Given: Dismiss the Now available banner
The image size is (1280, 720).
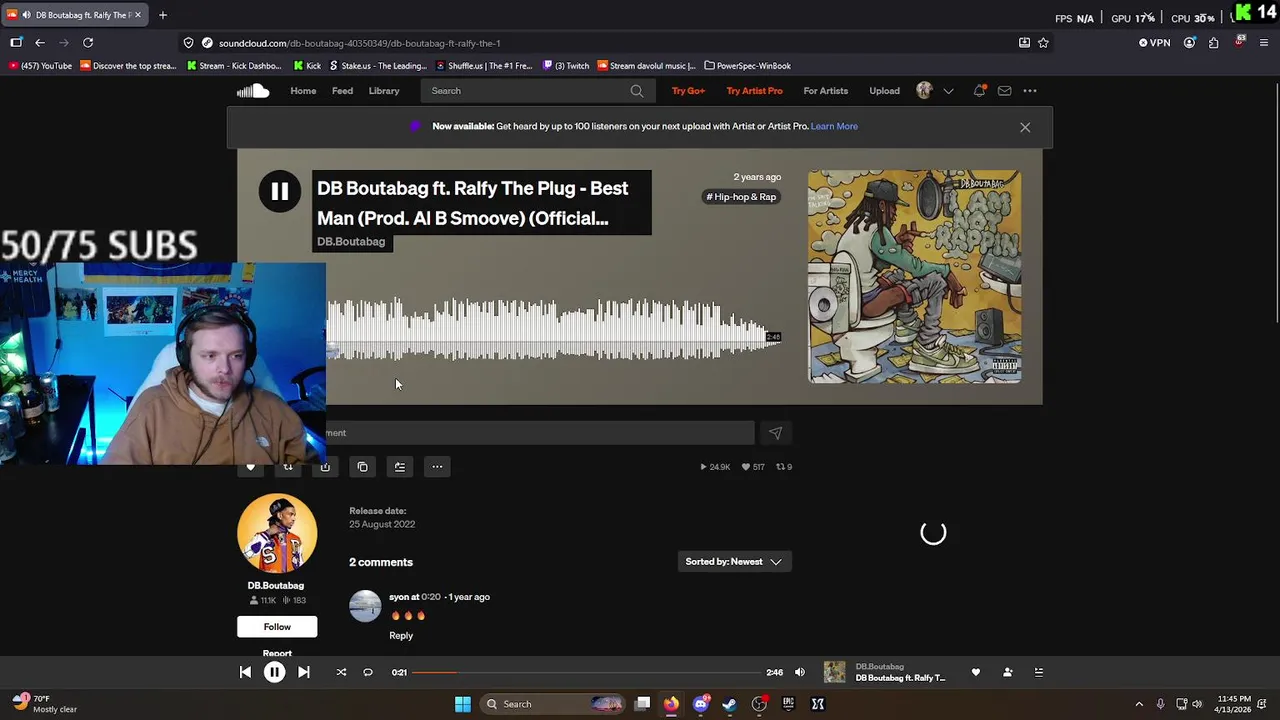Looking at the screenshot, I should point(1025,128).
